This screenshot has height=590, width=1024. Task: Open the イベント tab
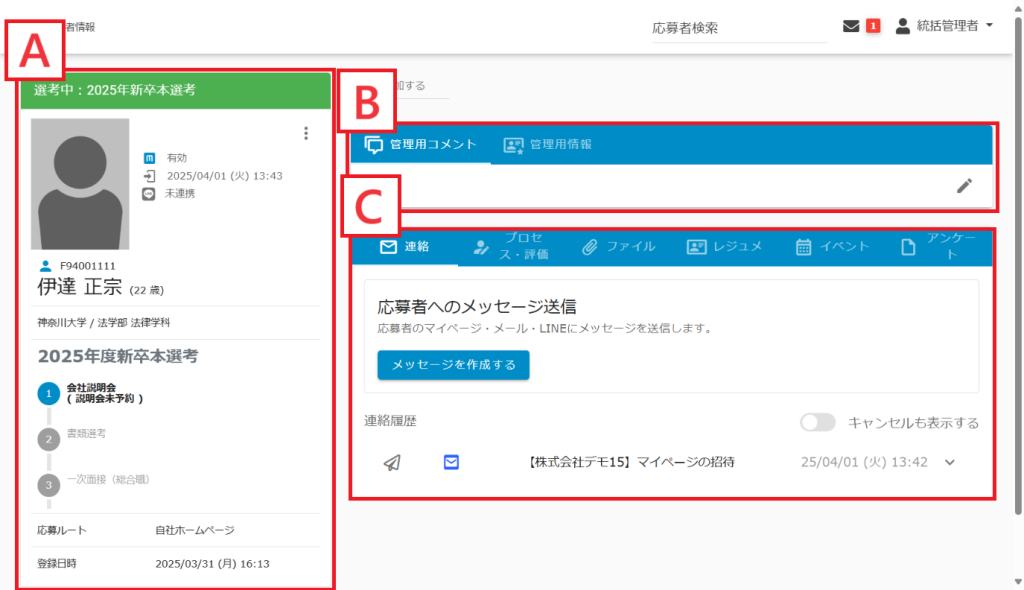click(x=832, y=247)
